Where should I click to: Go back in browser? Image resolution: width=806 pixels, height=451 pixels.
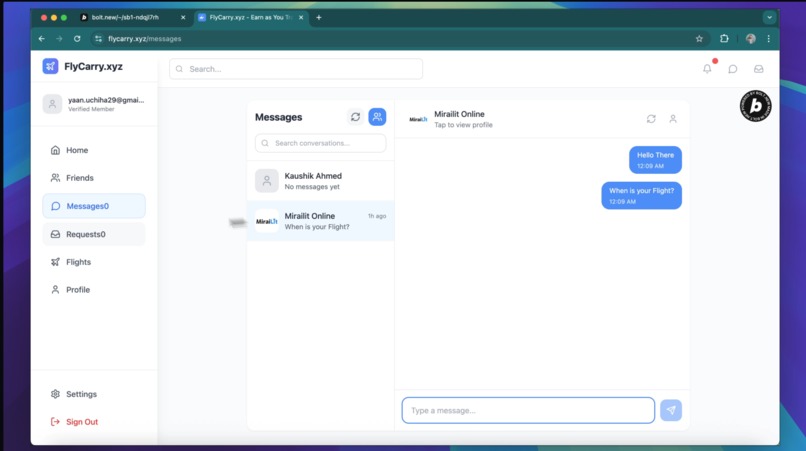tap(42, 39)
